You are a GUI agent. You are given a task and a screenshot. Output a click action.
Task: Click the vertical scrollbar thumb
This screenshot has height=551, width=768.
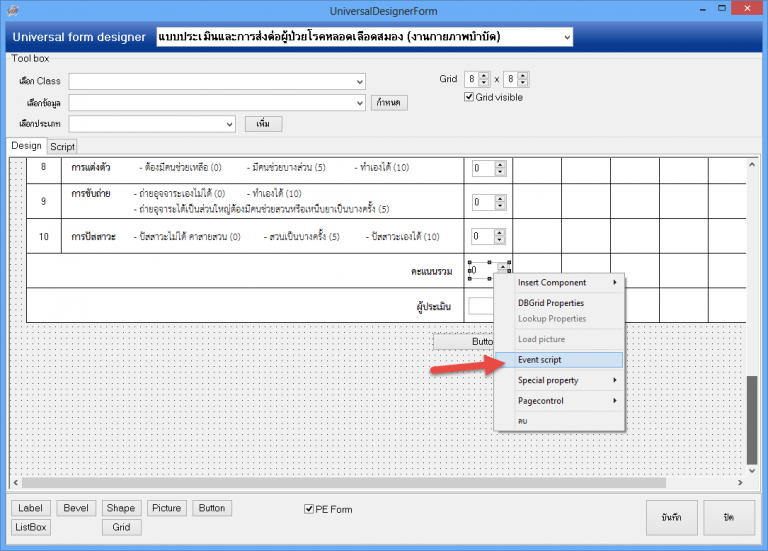coord(752,420)
